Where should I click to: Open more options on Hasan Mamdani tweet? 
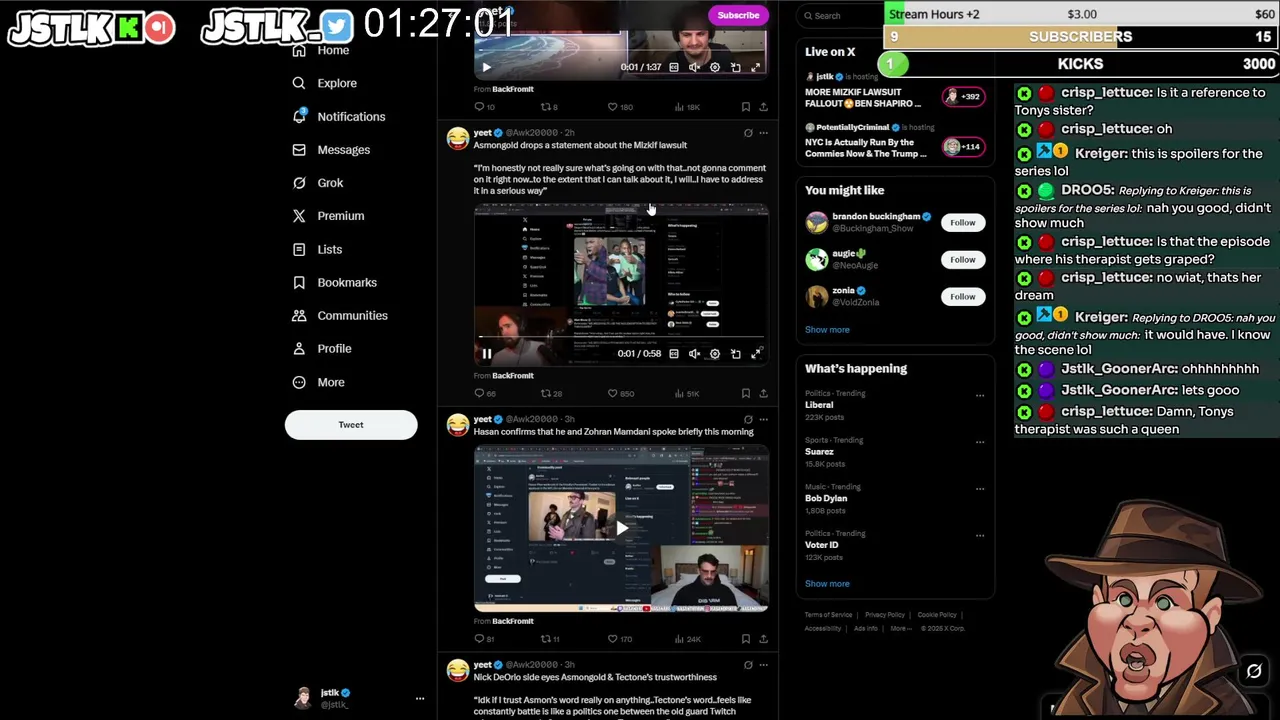click(763, 420)
